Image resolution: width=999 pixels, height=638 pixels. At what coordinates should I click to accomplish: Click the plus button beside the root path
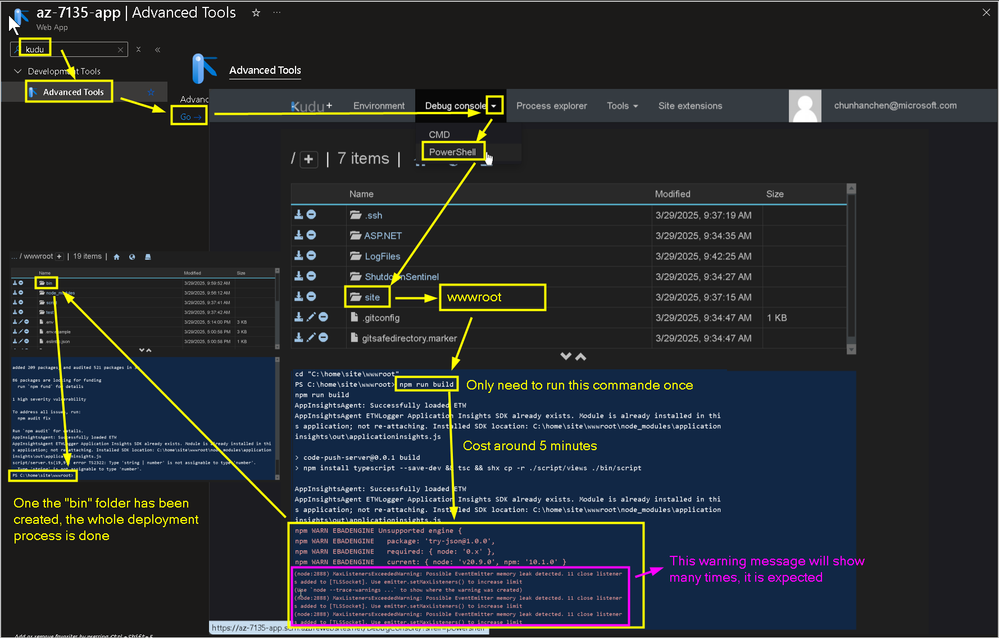308,159
